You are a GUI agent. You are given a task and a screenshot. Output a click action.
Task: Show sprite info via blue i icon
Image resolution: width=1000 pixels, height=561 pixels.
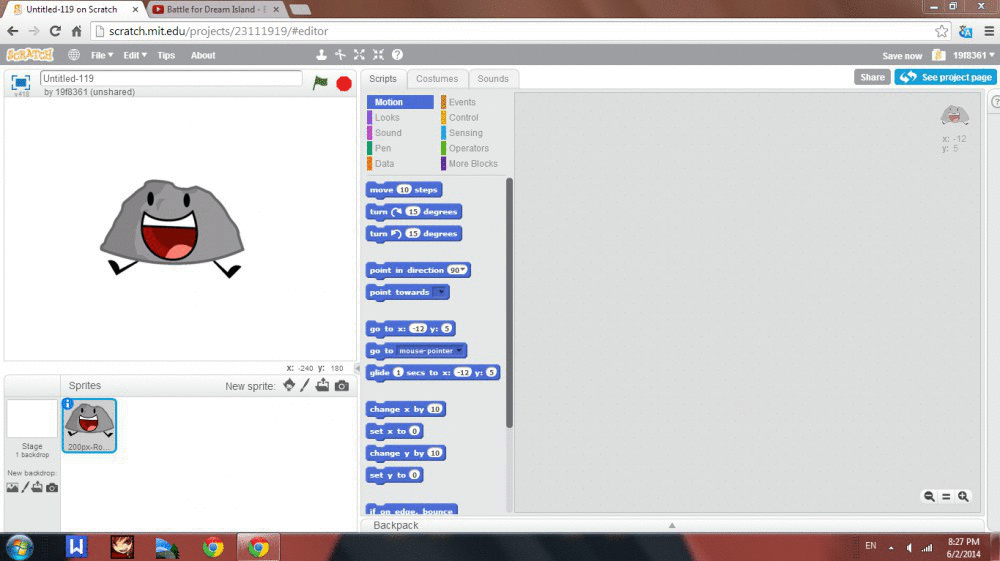coord(68,404)
